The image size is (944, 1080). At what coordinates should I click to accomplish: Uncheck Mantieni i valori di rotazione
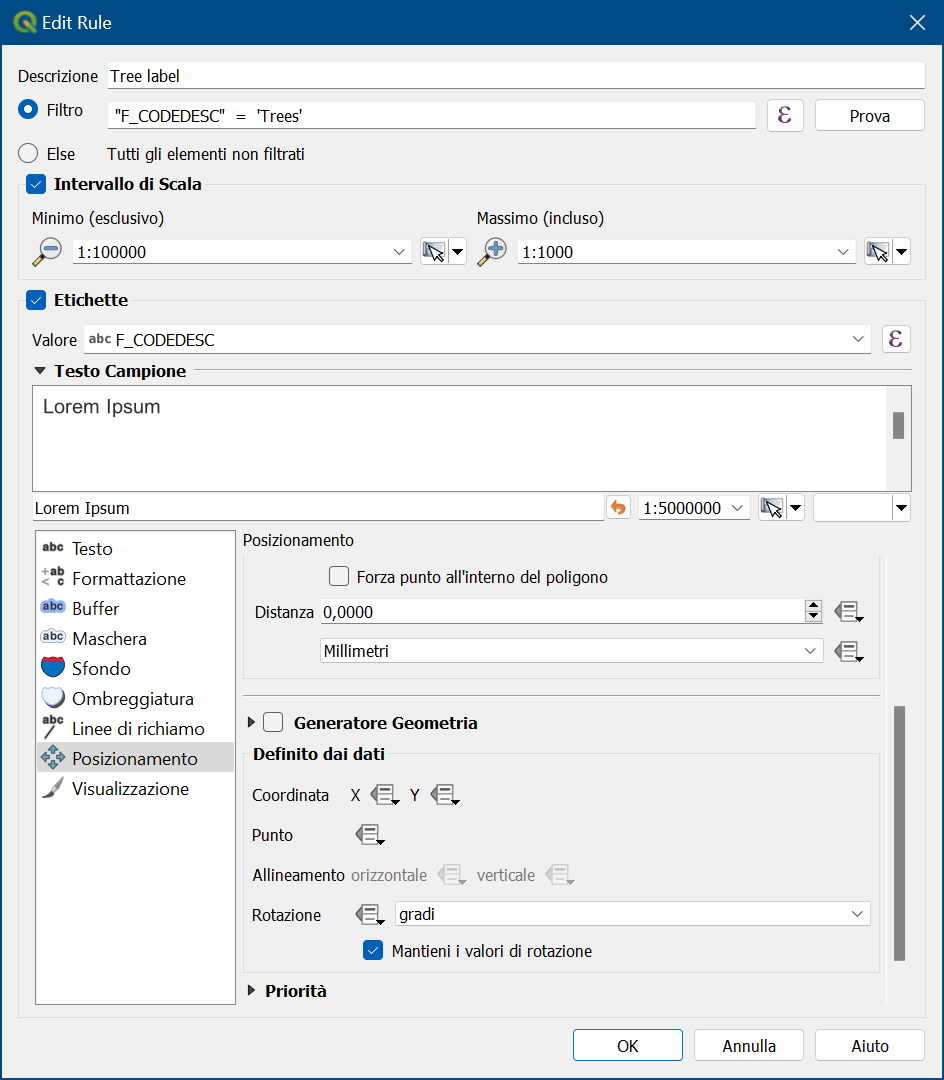pos(373,951)
